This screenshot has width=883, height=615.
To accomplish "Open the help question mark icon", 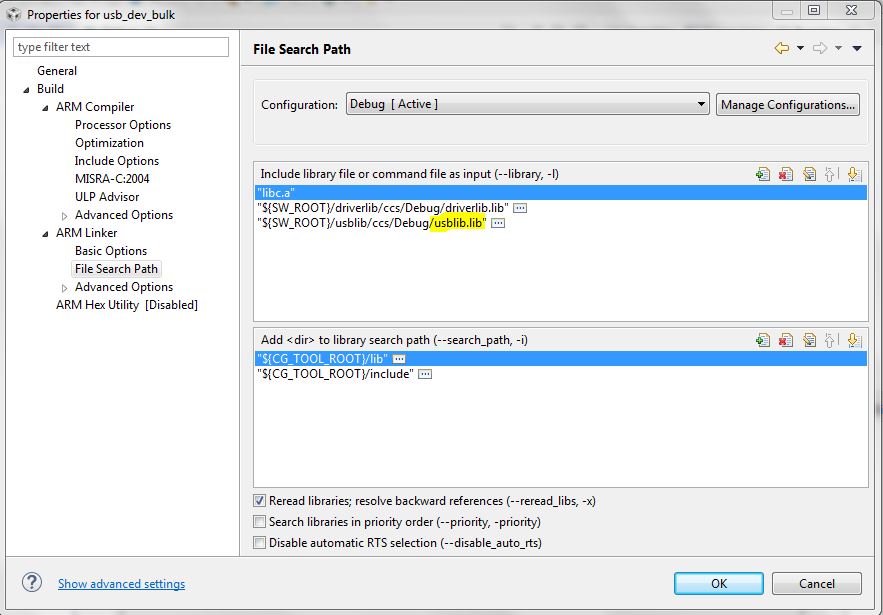I will tap(32, 582).
